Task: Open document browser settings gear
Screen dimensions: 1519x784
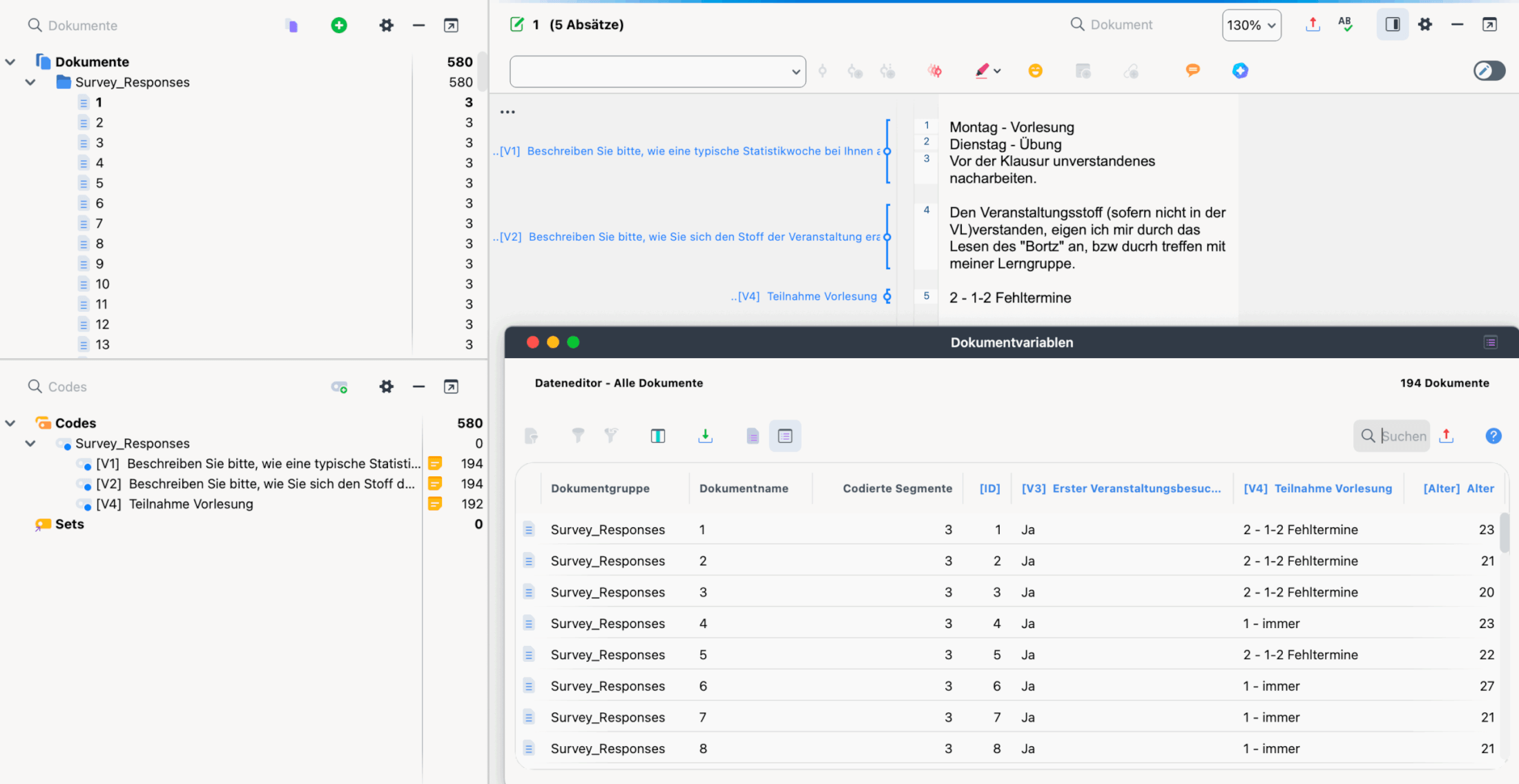Action: pos(1425,25)
